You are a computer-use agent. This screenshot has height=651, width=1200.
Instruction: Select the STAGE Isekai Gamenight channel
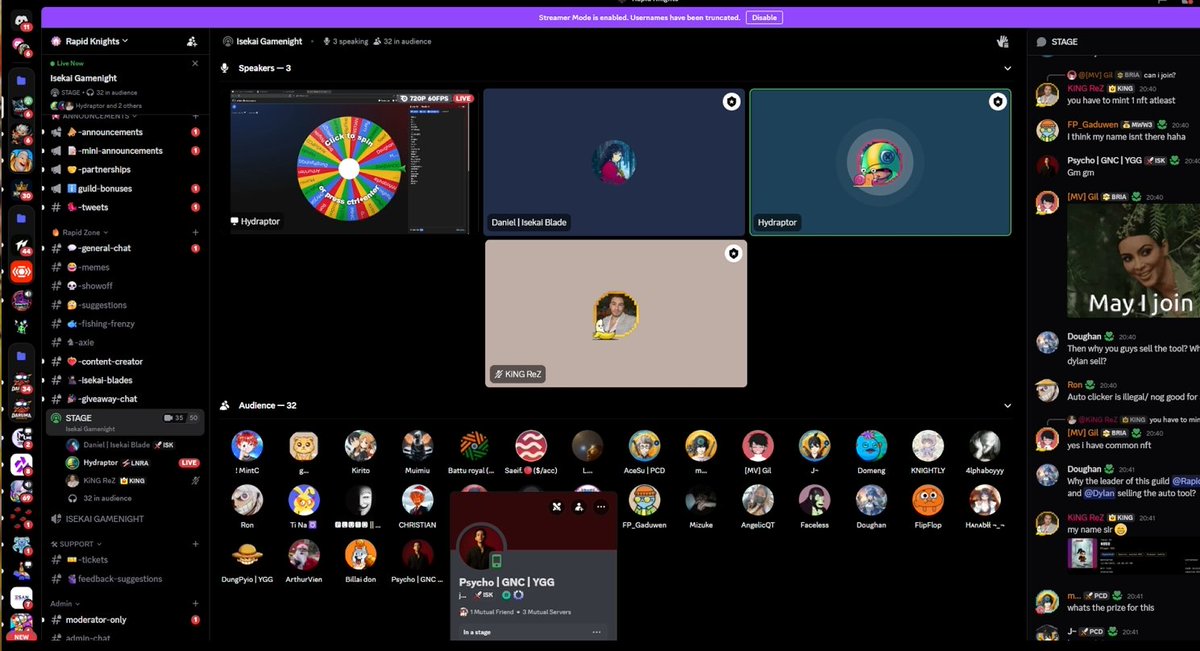125,422
